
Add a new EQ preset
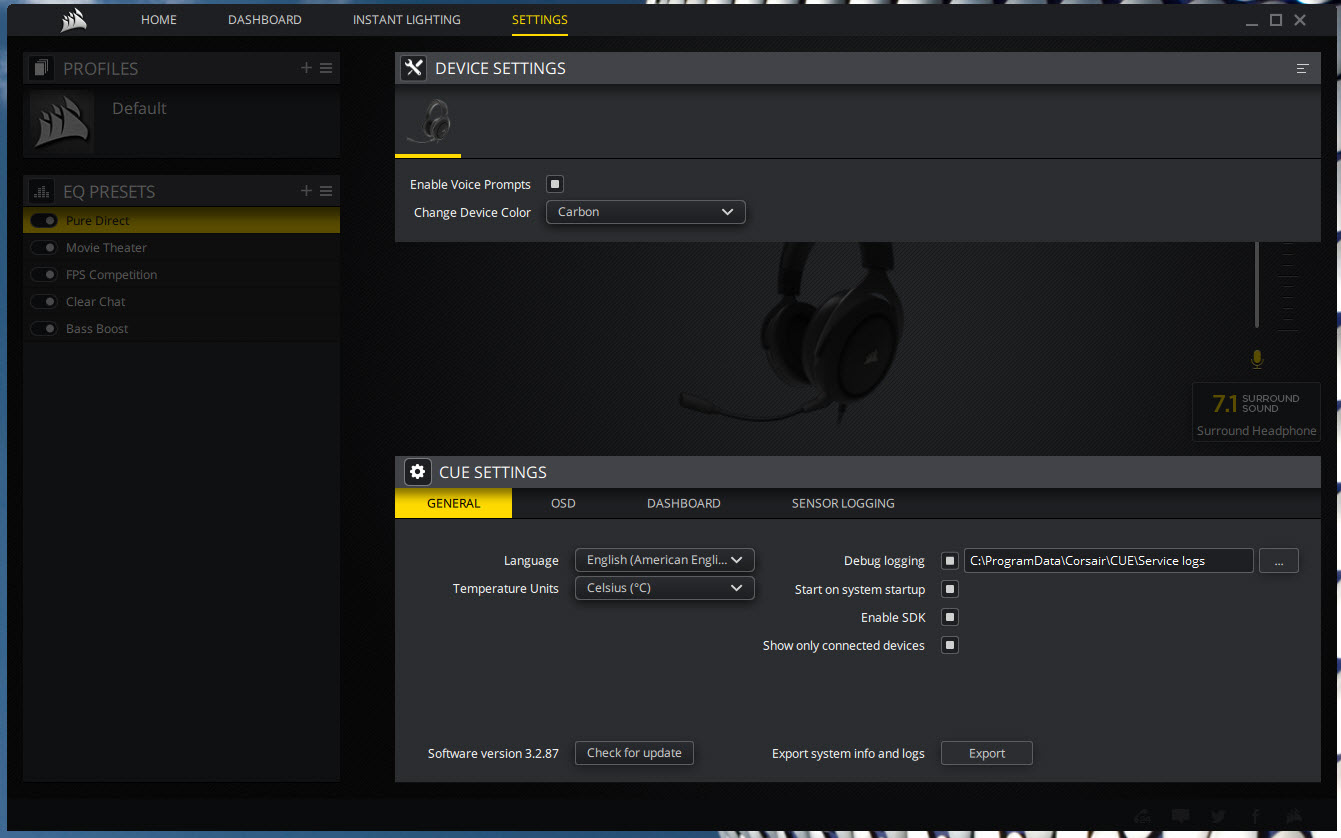point(307,191)
